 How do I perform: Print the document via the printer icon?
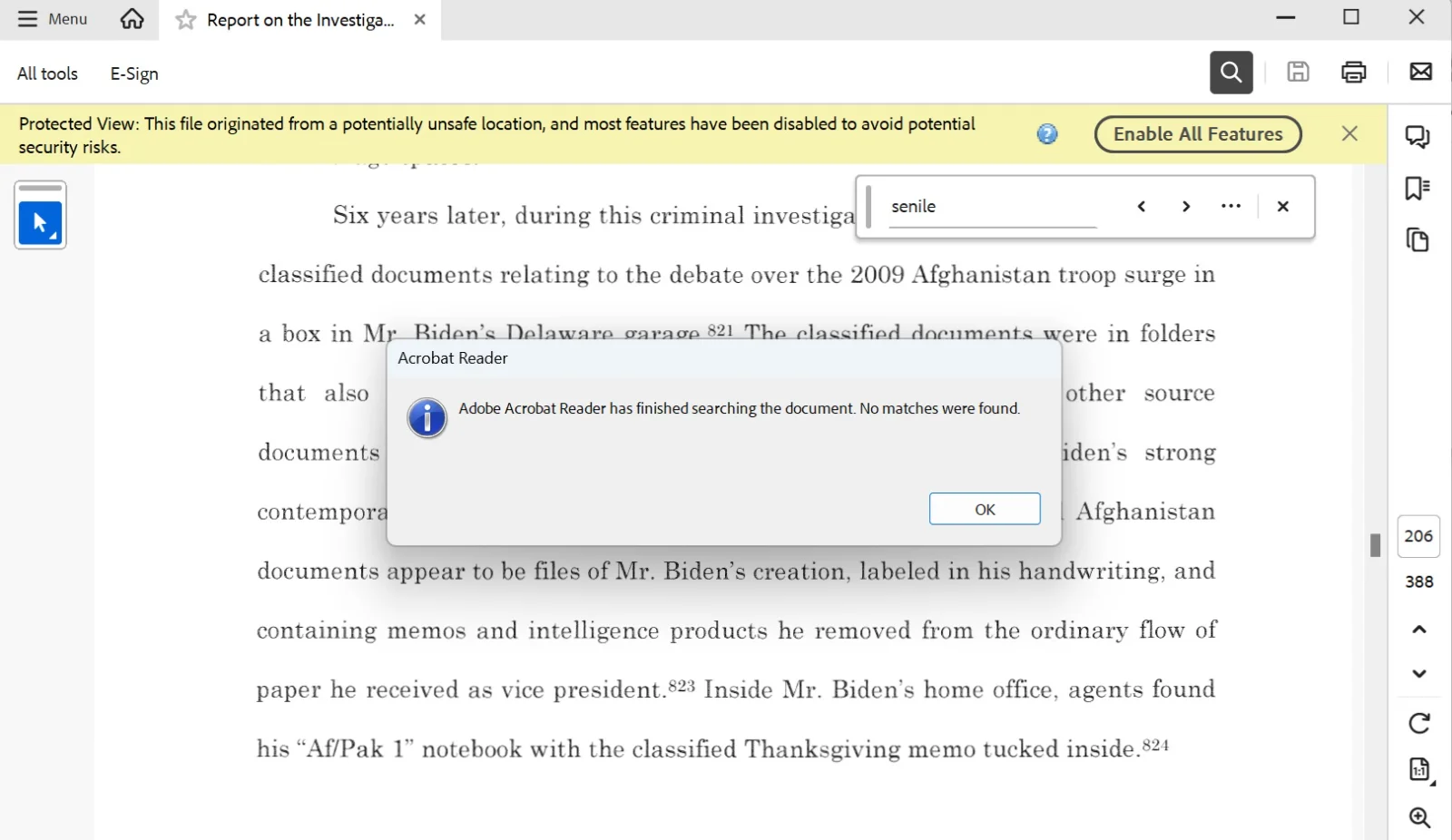pyautogui.click(x=1353, y=72)
